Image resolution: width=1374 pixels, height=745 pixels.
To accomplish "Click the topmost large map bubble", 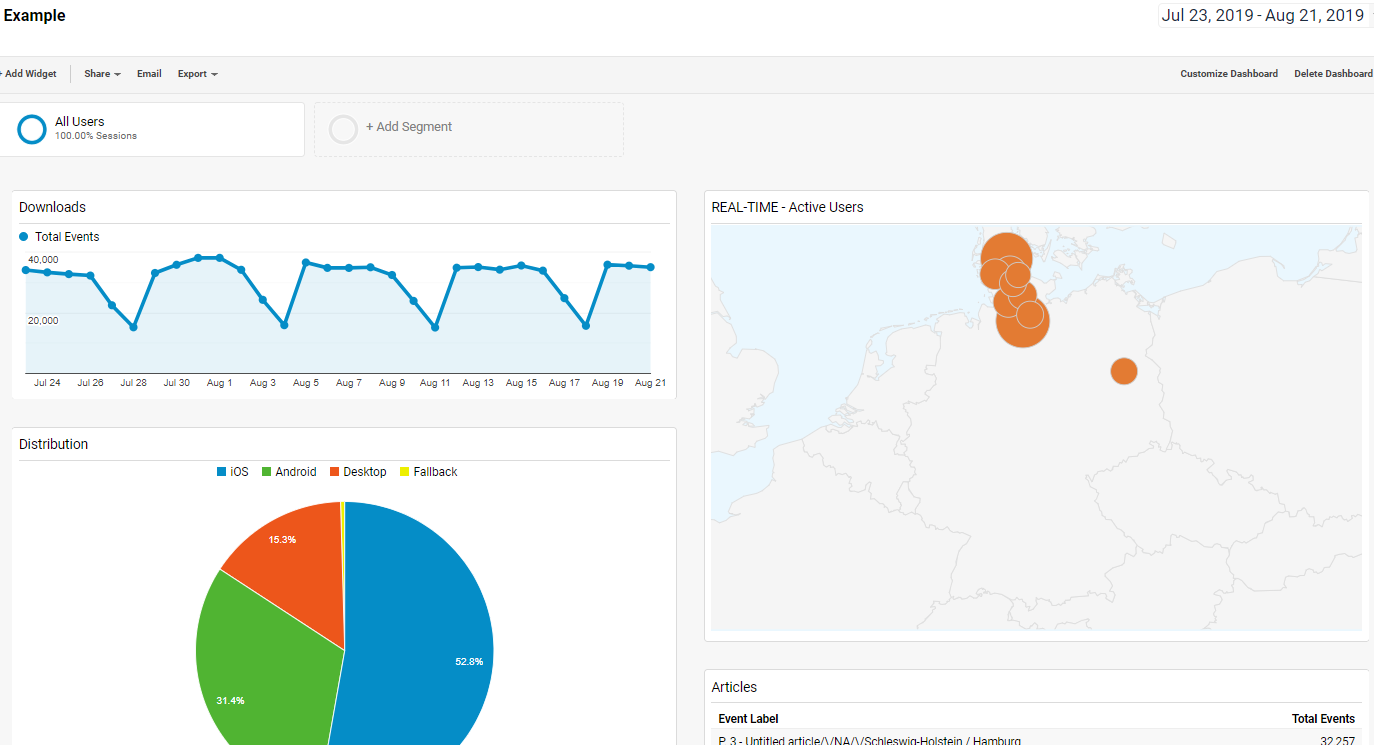I will tap(1006, 248).
